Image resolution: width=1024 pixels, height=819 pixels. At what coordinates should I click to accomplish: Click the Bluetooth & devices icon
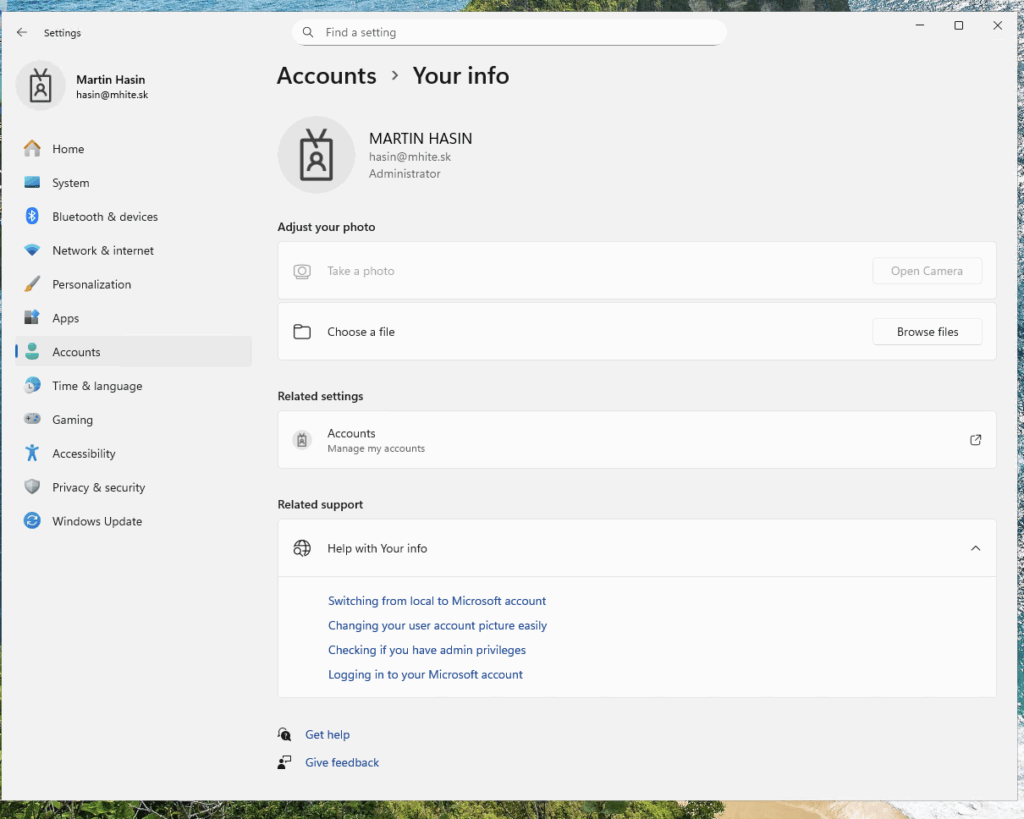33,217
